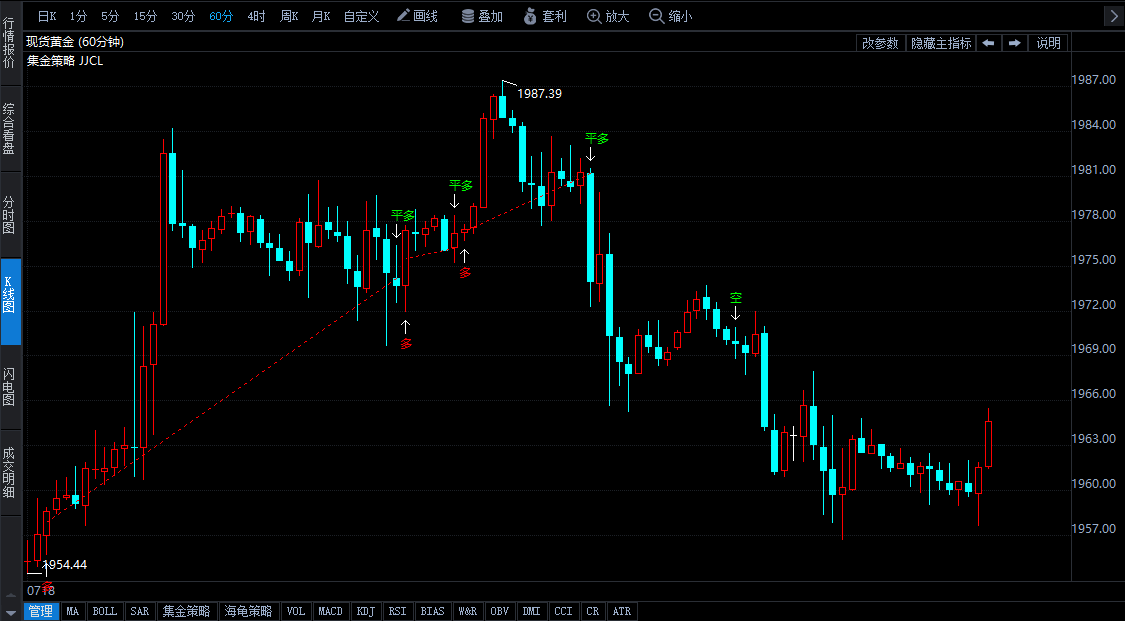The height and width of the screenshot is (621, 1125).
Task: Apply the SAR indicator
Action: 139,611
